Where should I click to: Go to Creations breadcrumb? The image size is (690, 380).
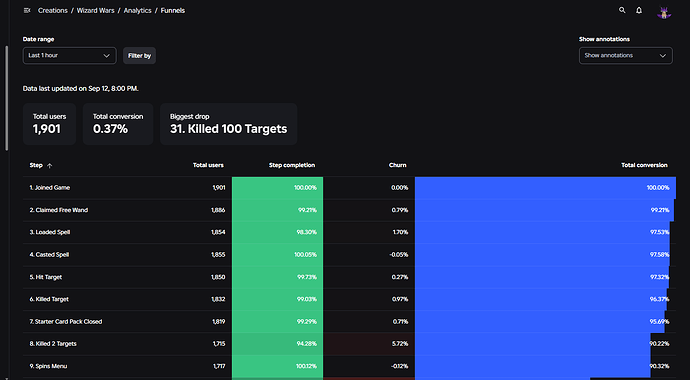tap(53, 11)
